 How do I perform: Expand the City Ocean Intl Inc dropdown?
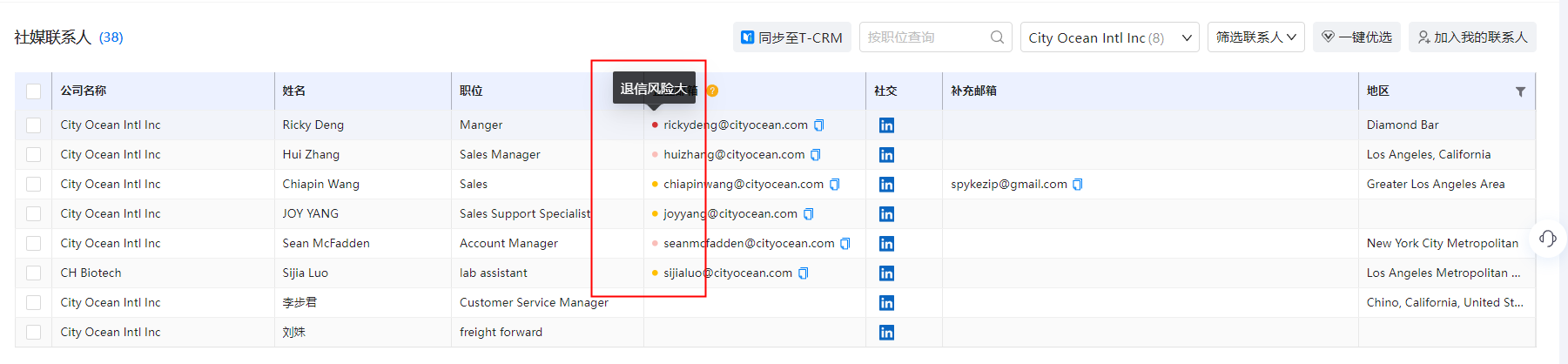(1109, 37)
